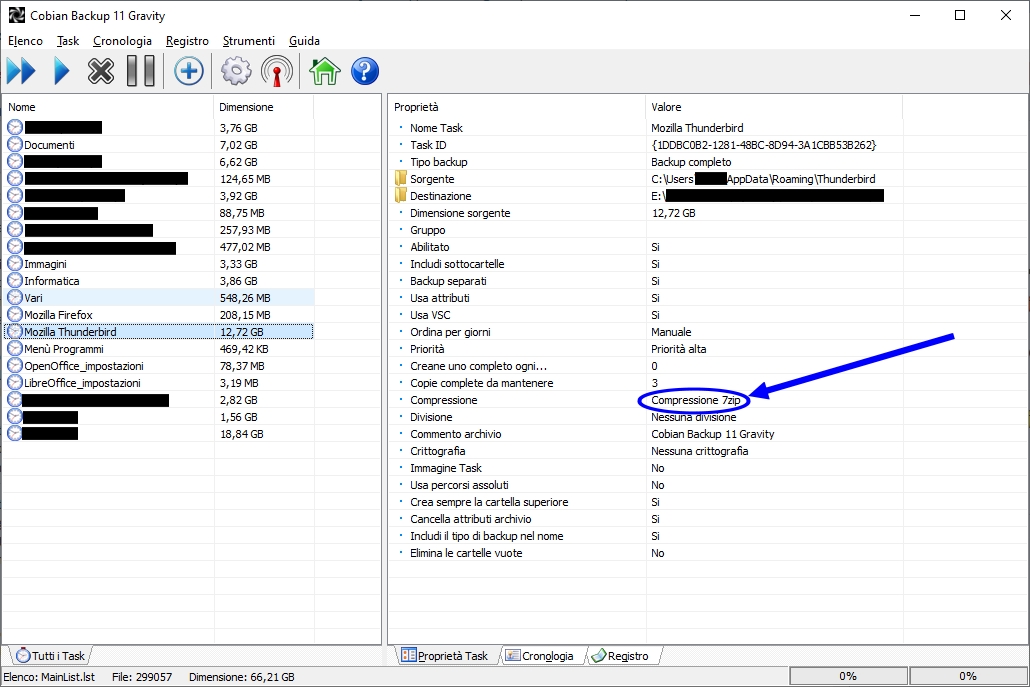Click the second 0% progress bar
The image size is (1030, 687).
click(x=968, y=676)
